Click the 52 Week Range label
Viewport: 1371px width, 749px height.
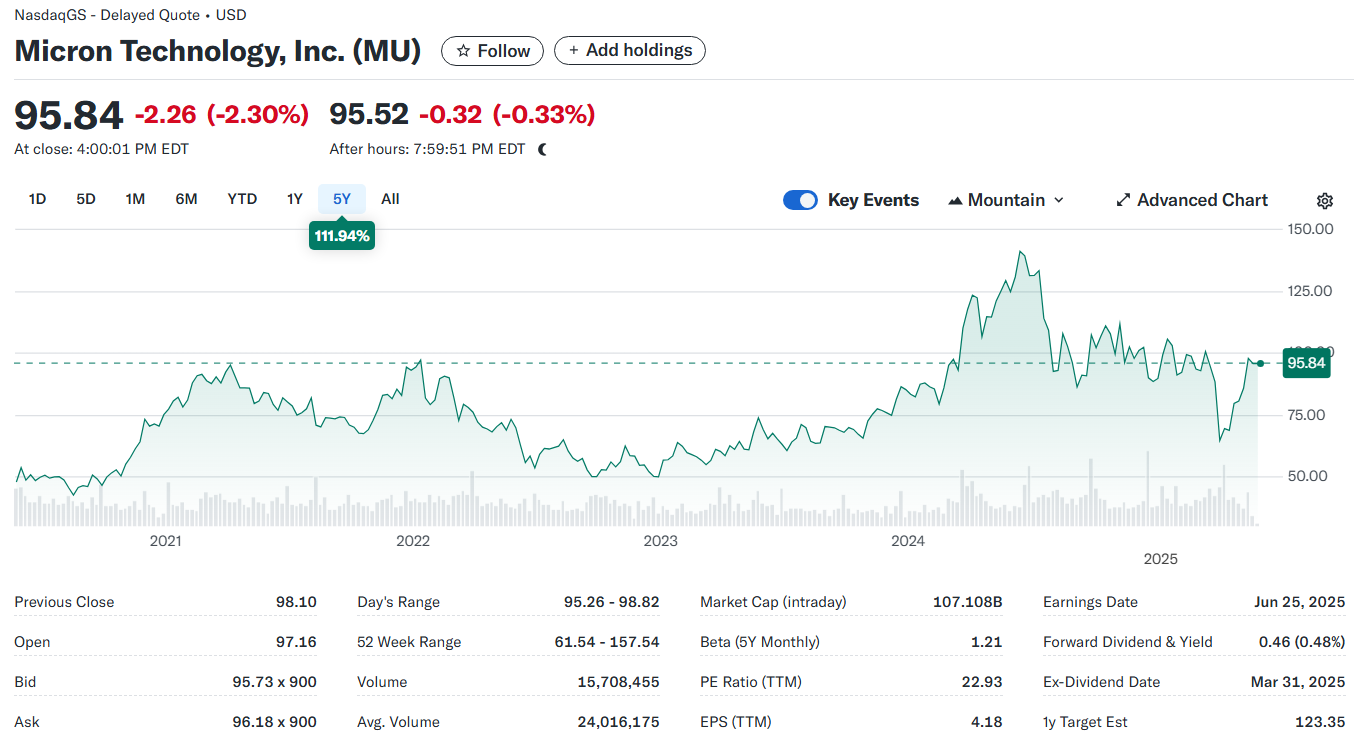tap(409, 642)
